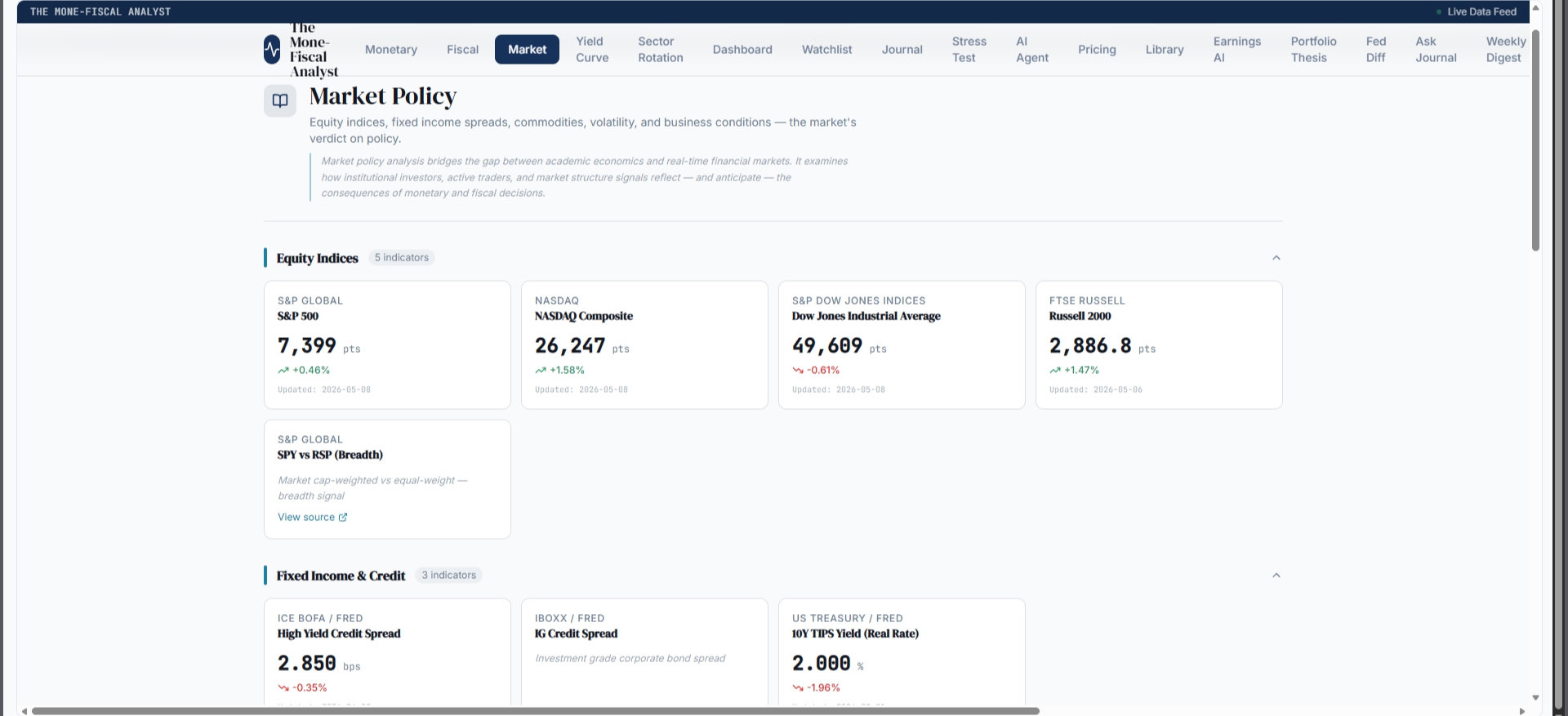
Task: Click the horizontal scrollbar thumb at bottom
Action: (535, 711)
